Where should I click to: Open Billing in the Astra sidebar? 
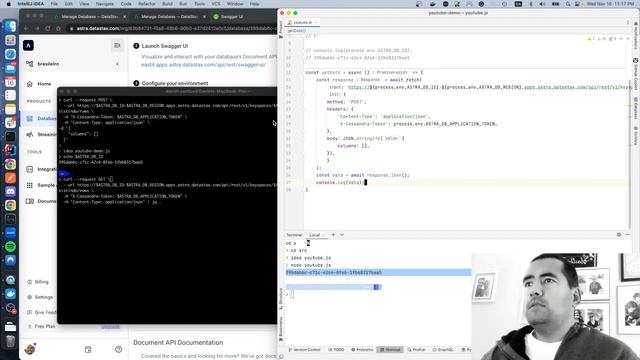(x=38, y=282)
